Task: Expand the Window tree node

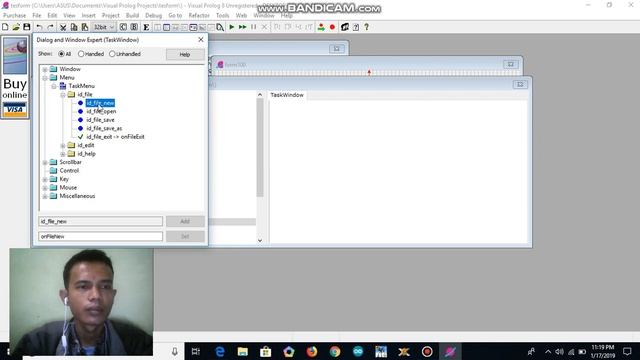Action: pos(45,69)
